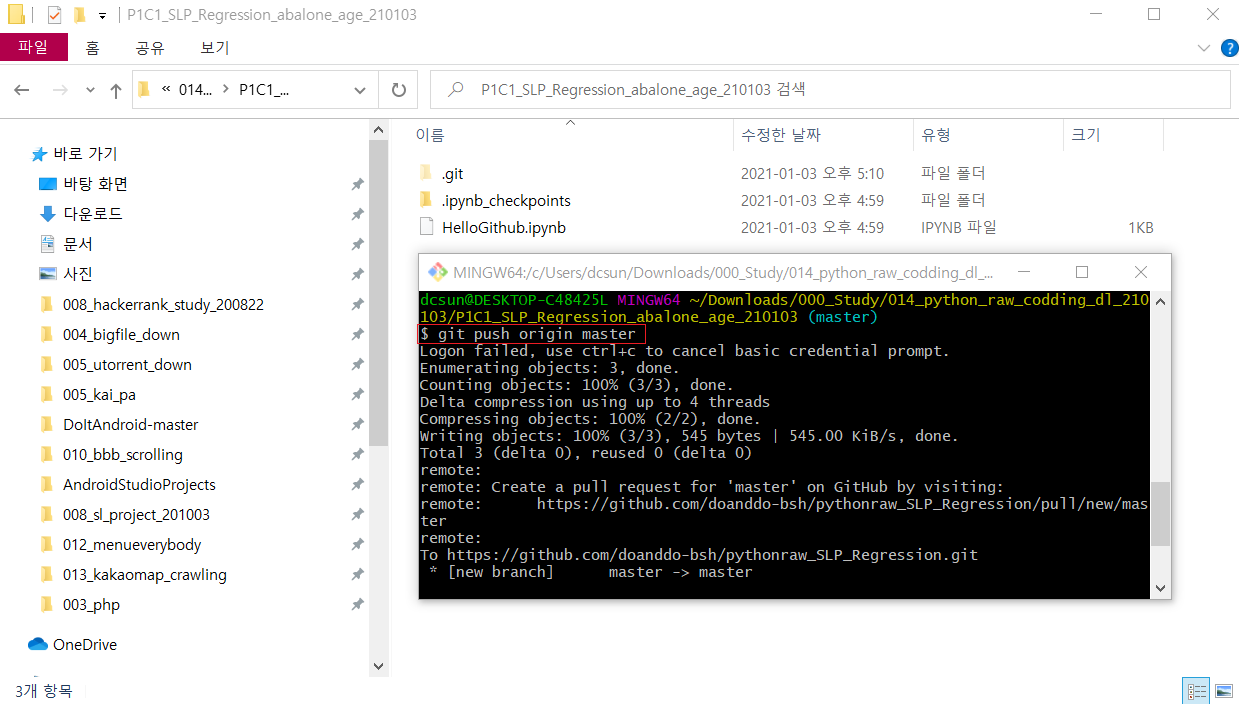Screen dimensions: 1239x704
Task: Select OneDrive in navigation pane
Action: 85,644
